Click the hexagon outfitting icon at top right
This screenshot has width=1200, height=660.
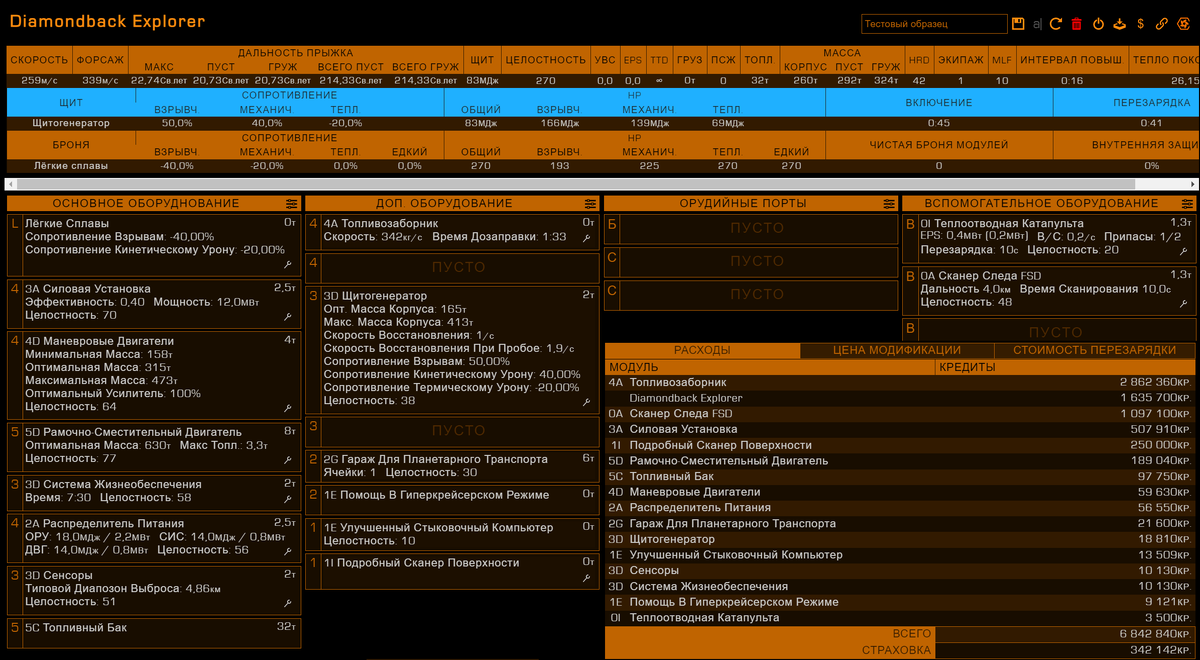[x=1185, y=23]
